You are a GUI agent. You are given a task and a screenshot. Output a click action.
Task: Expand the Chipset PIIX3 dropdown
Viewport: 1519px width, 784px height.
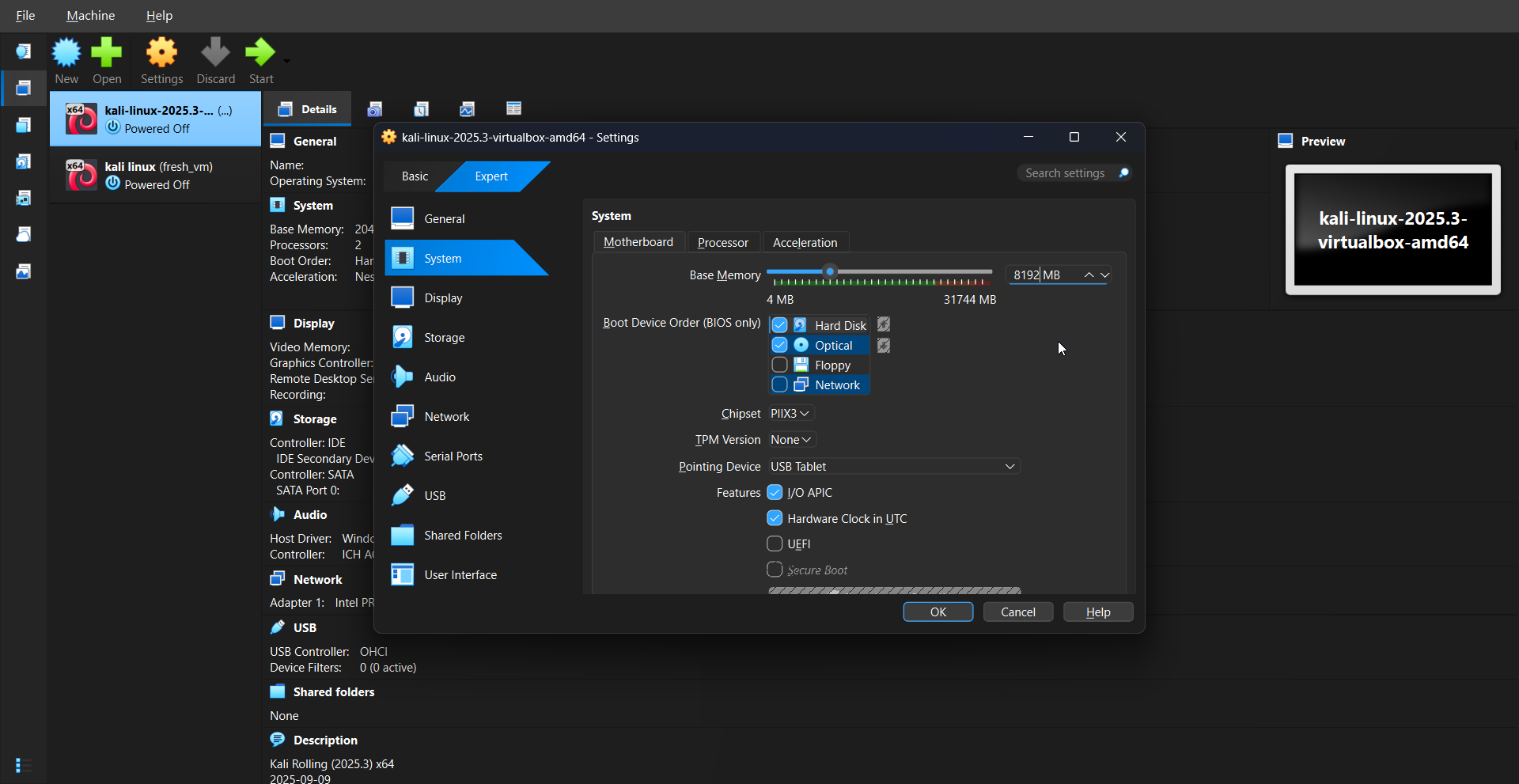coord(790,414)
